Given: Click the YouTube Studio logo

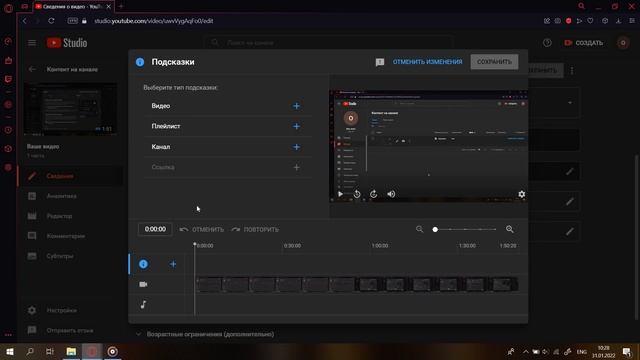Looking at the screenshot, I should point(67,43).
